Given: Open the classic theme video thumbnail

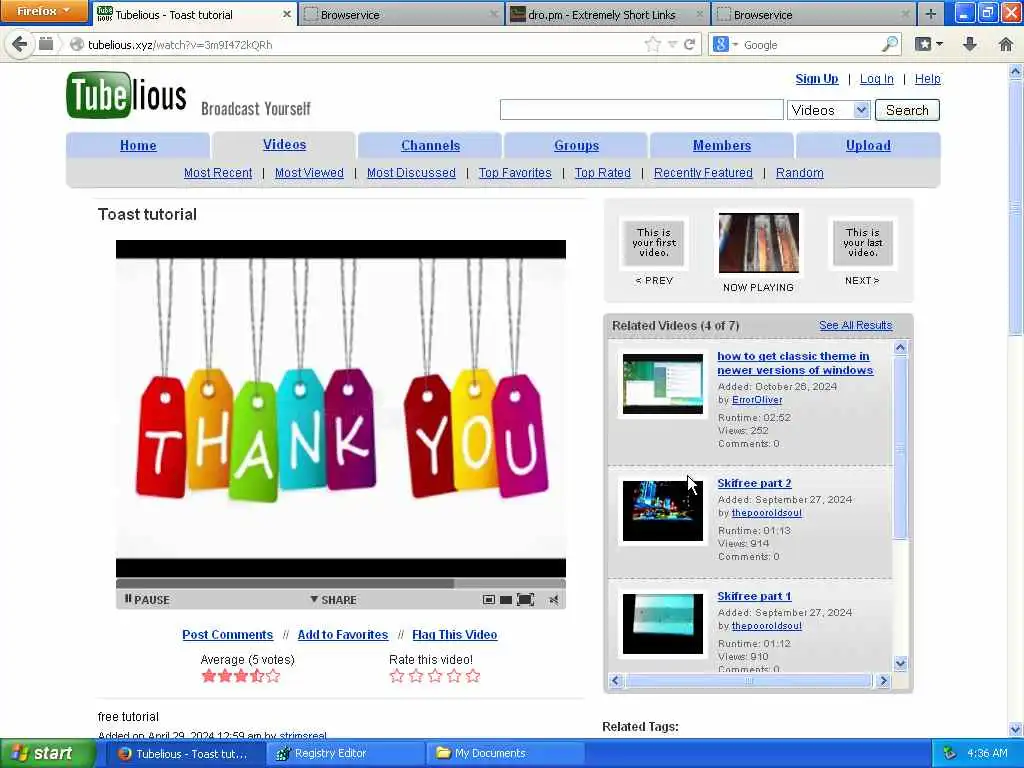Looking at the screenshot, I should (663, 384).
